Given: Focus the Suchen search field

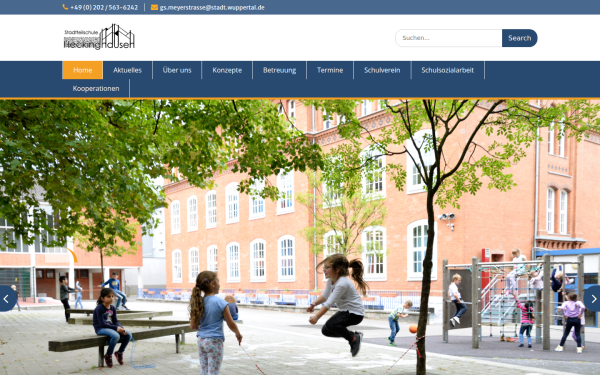Looking at the screenshot, I should click(x=448, y=38).
